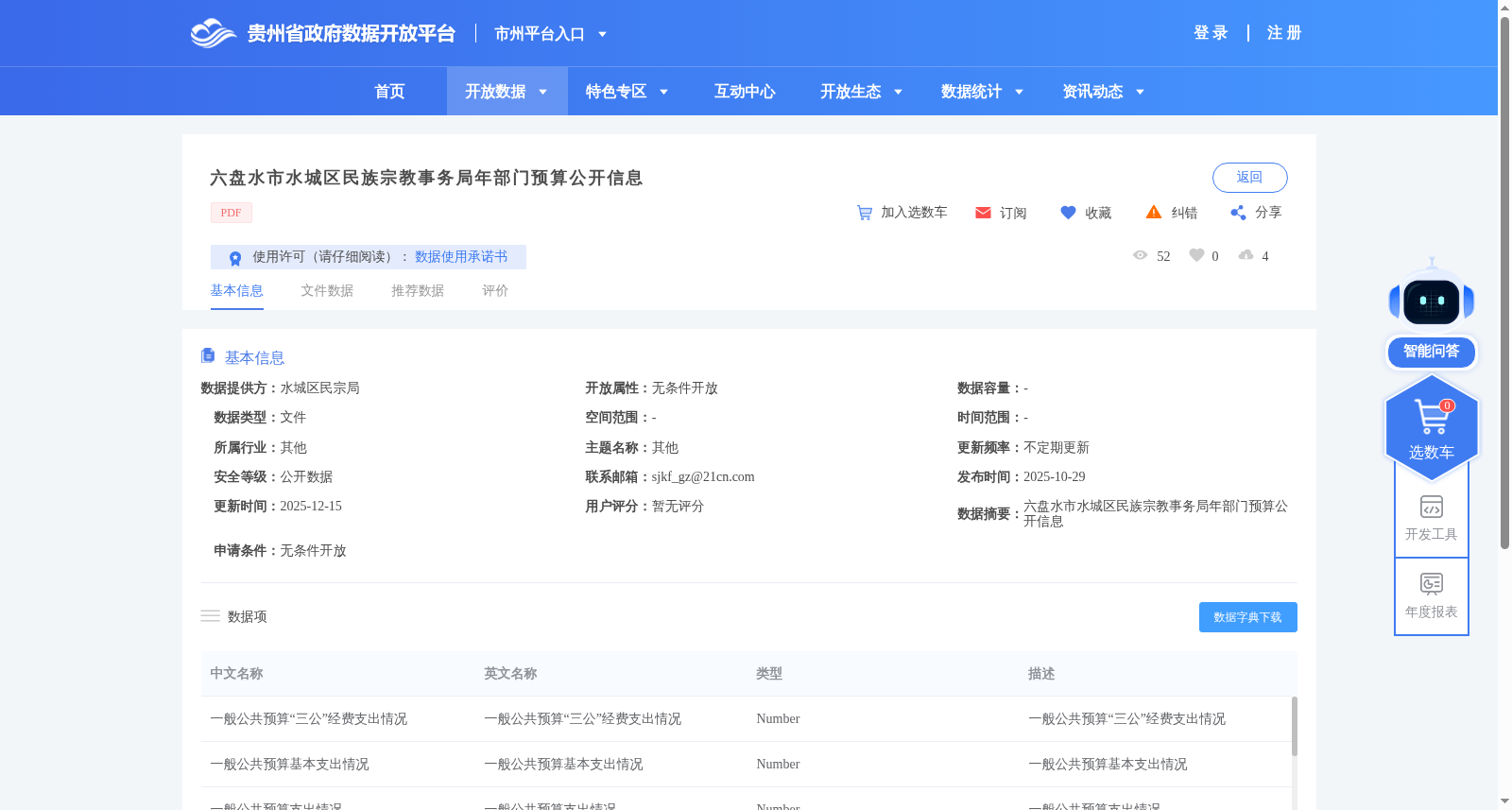
Task: Click the PDF format tag
Action: (232, 213)
